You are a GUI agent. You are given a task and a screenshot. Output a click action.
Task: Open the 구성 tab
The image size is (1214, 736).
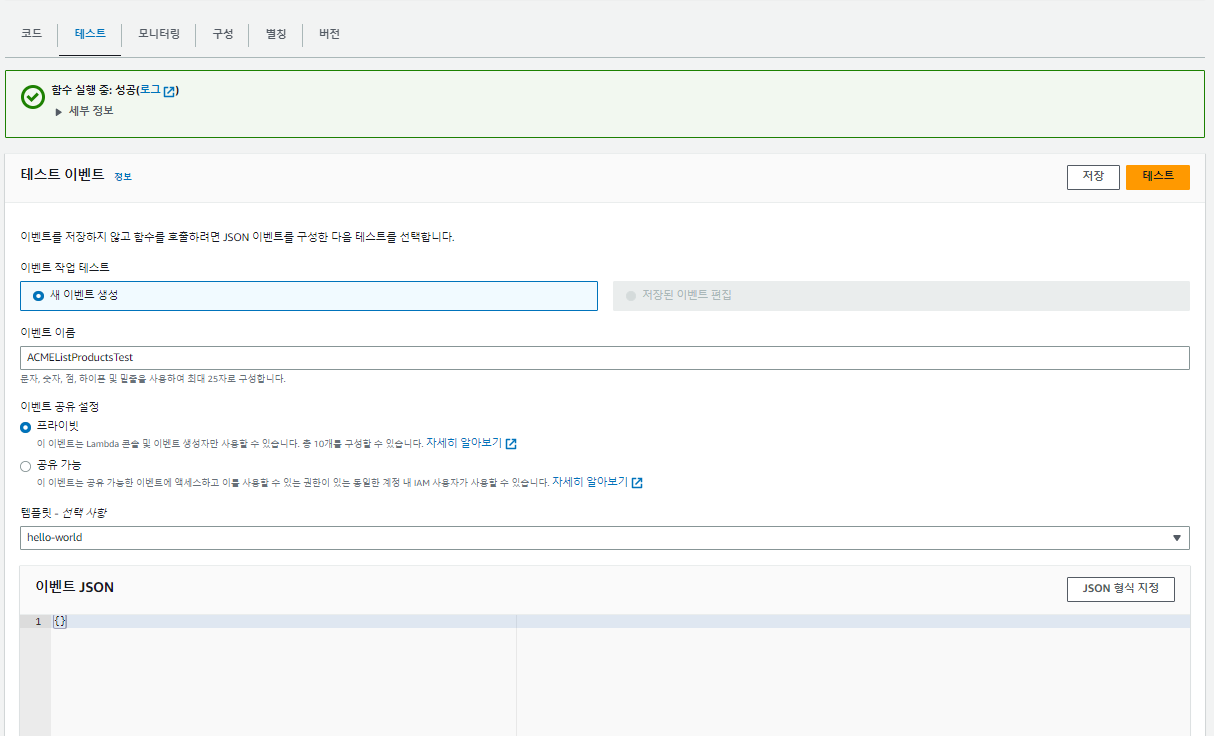[x=222, y=33]
